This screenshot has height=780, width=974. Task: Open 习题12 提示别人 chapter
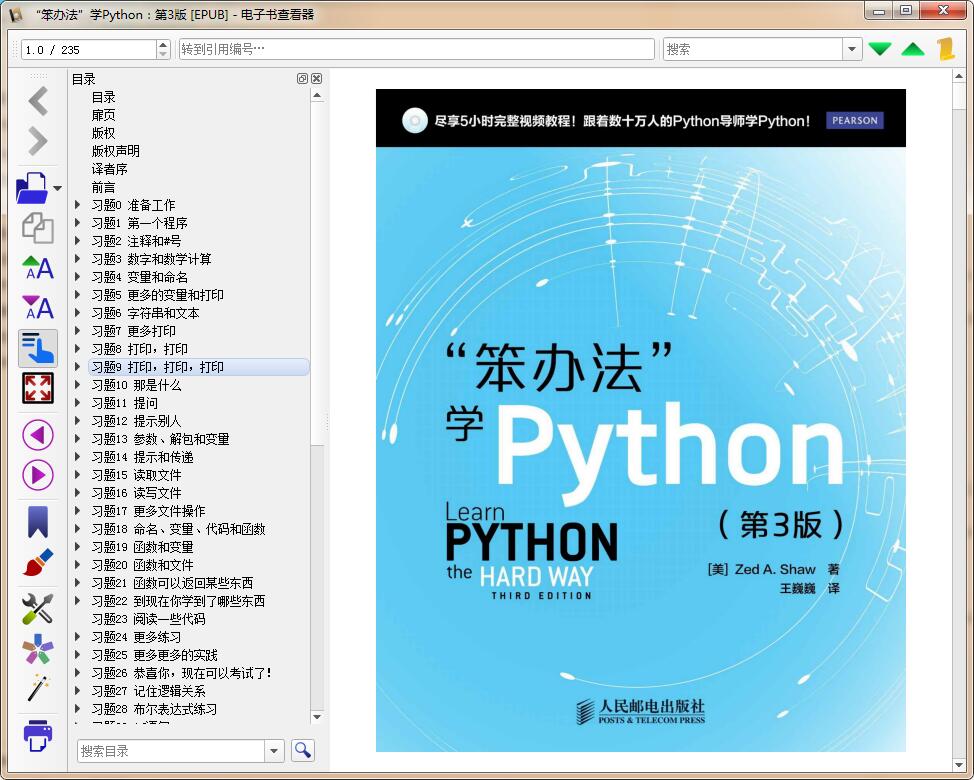click(136, 420)
